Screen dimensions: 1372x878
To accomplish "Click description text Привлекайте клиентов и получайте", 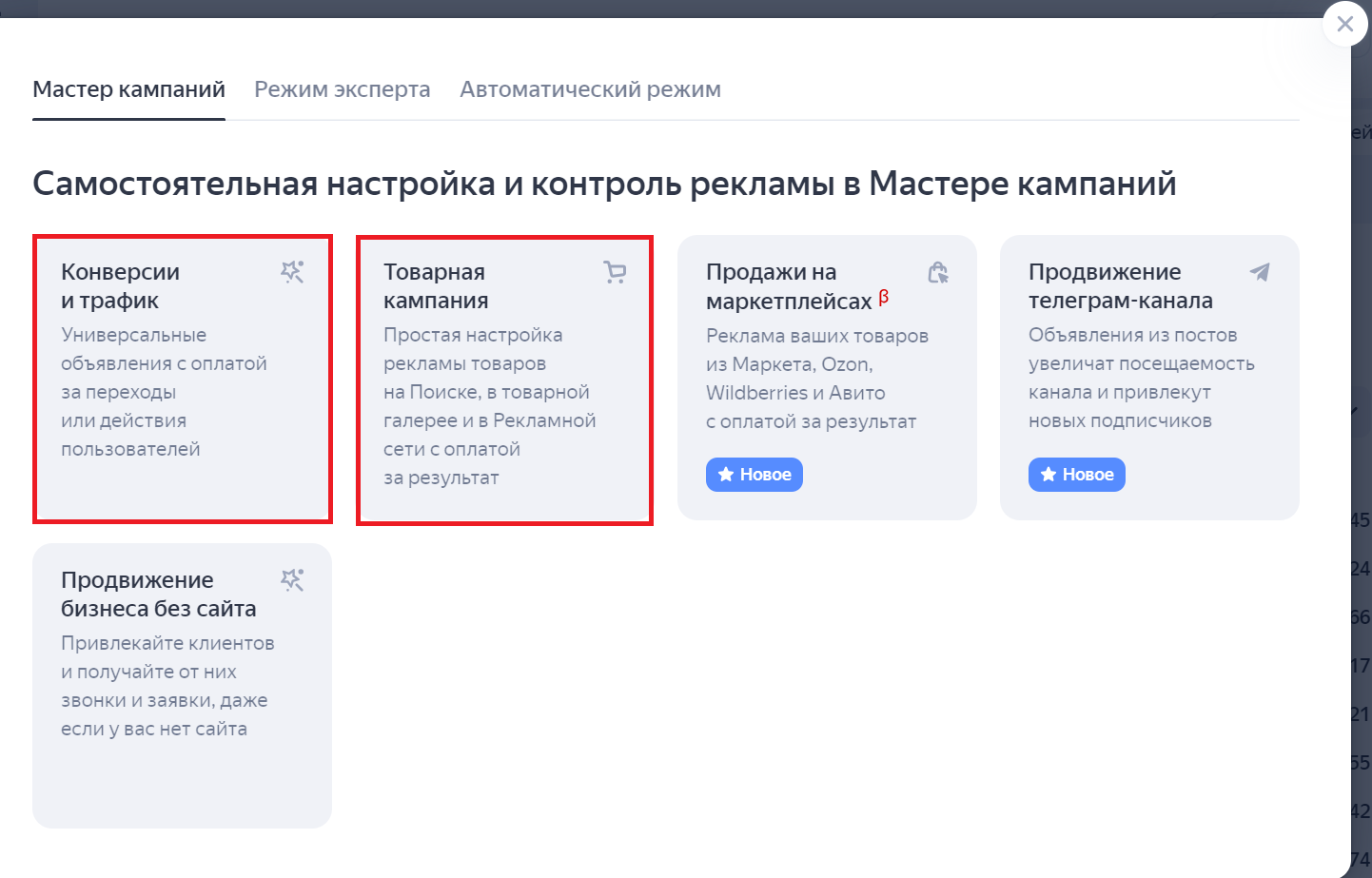I will coord(167,686).
